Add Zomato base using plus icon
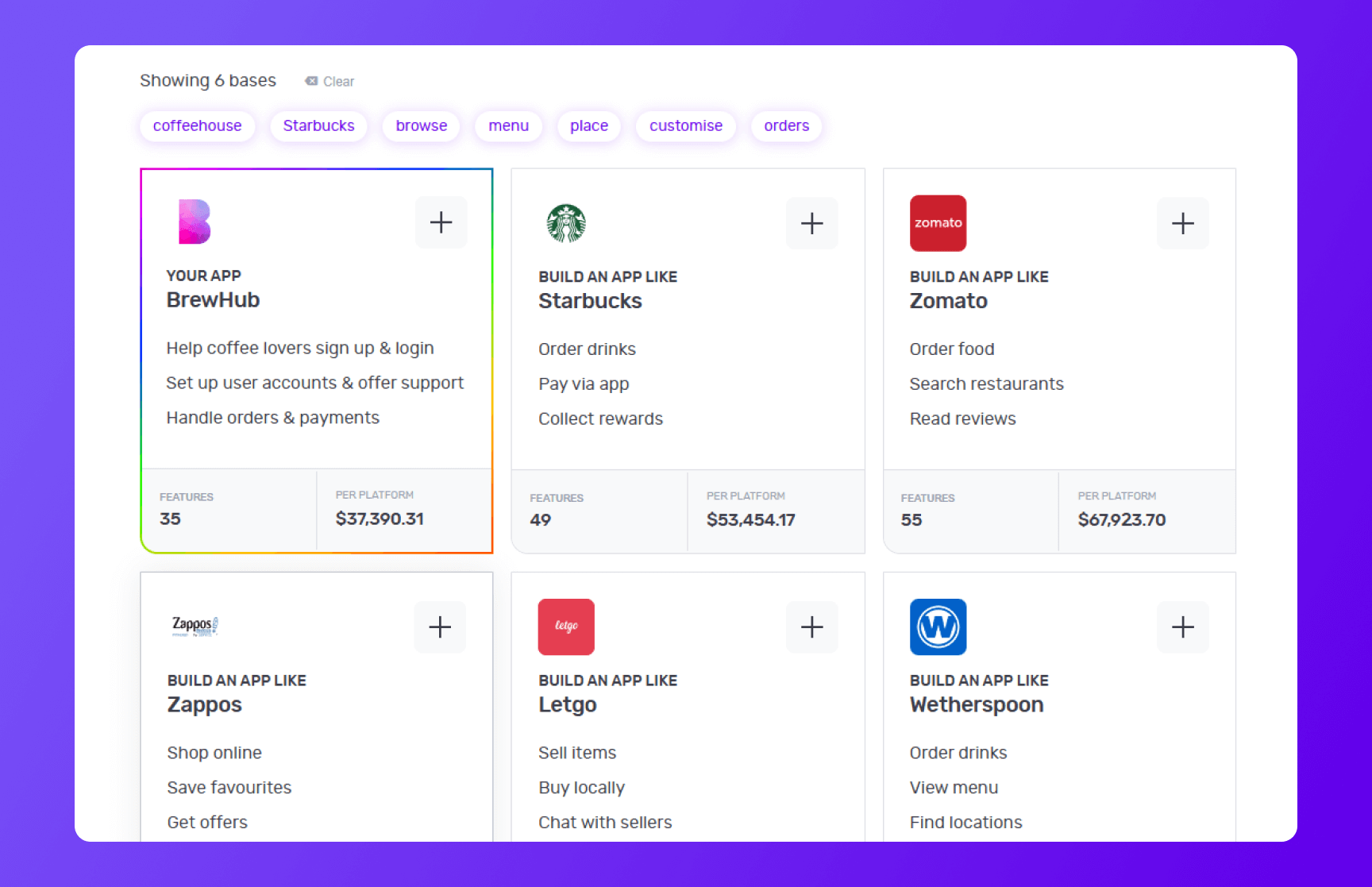Screen dimensions: 1372x887 point(1182,223)
